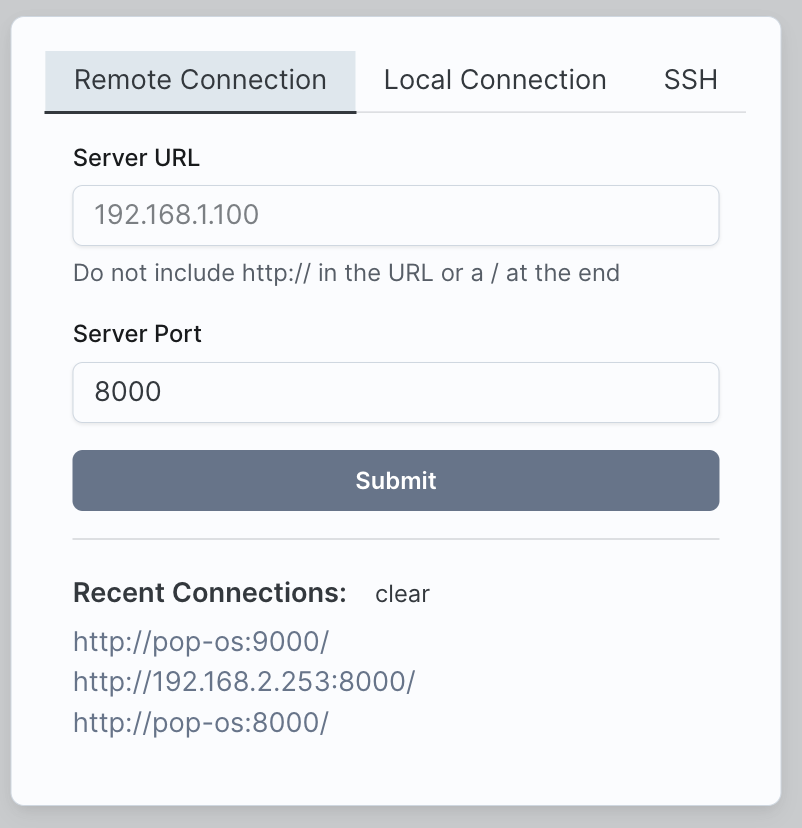Click the URL hint text about http://
The width and height of the screenshot is (802, 828).
coord(346,273)
